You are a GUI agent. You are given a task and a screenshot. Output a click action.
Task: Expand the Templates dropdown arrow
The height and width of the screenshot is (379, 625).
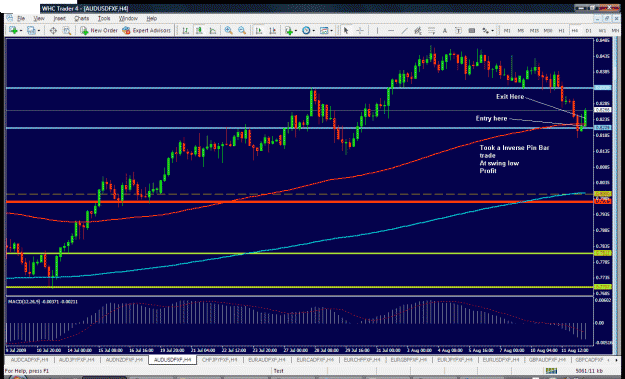[x=331, y=31]
